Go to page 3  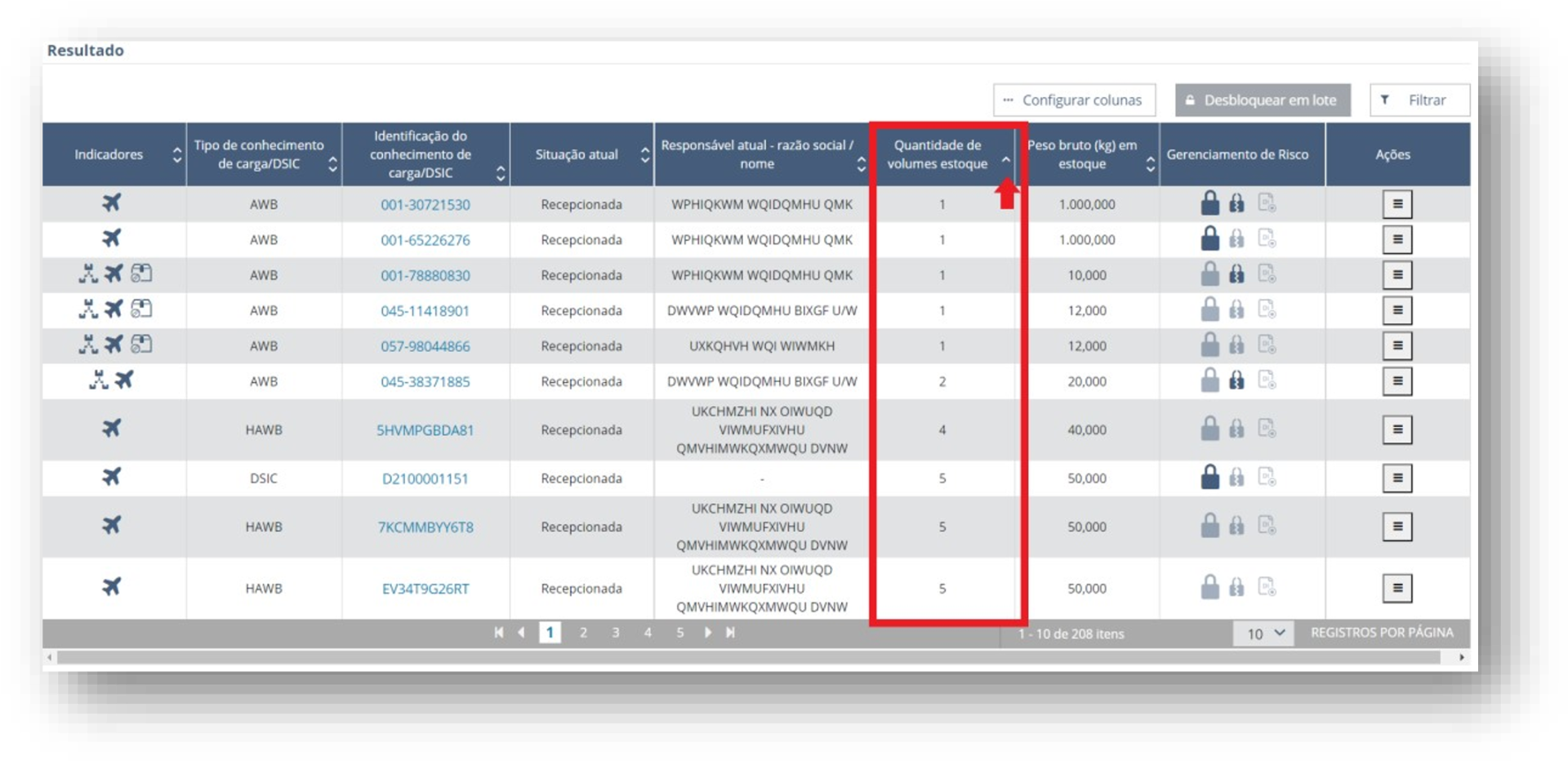[x=616, y=633]
